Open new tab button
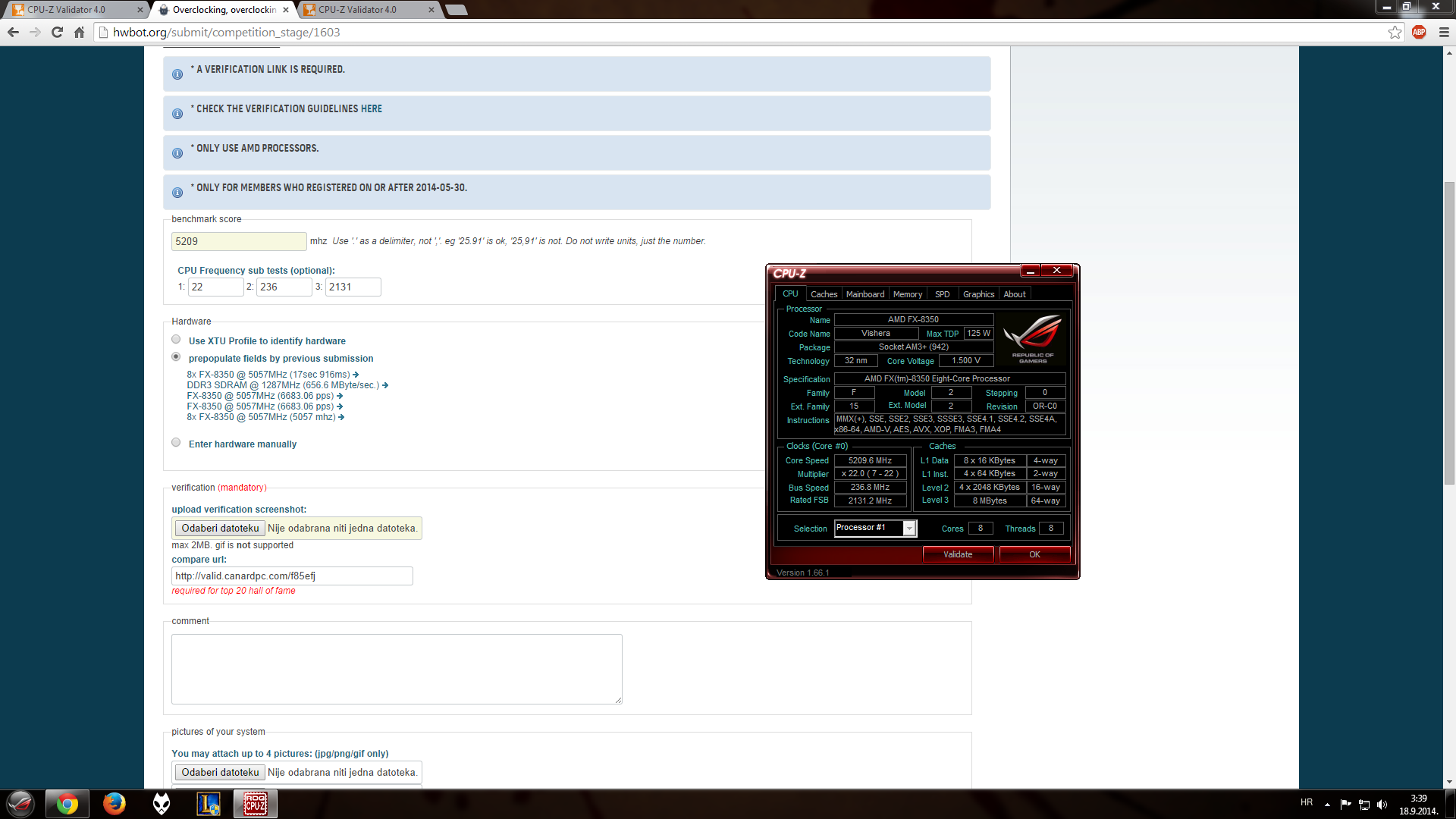Screen dimensions: 1456x819 [x=457, y=10]
